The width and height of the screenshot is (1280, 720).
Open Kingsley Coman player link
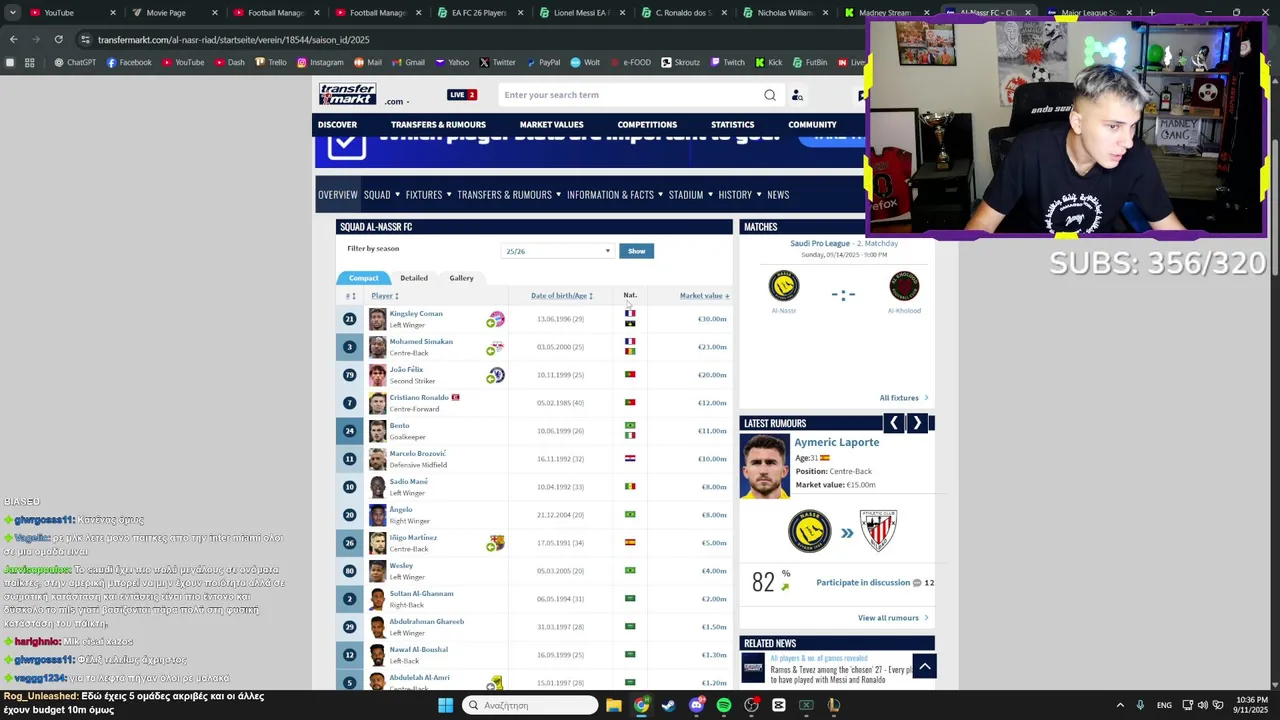point(416,314)
